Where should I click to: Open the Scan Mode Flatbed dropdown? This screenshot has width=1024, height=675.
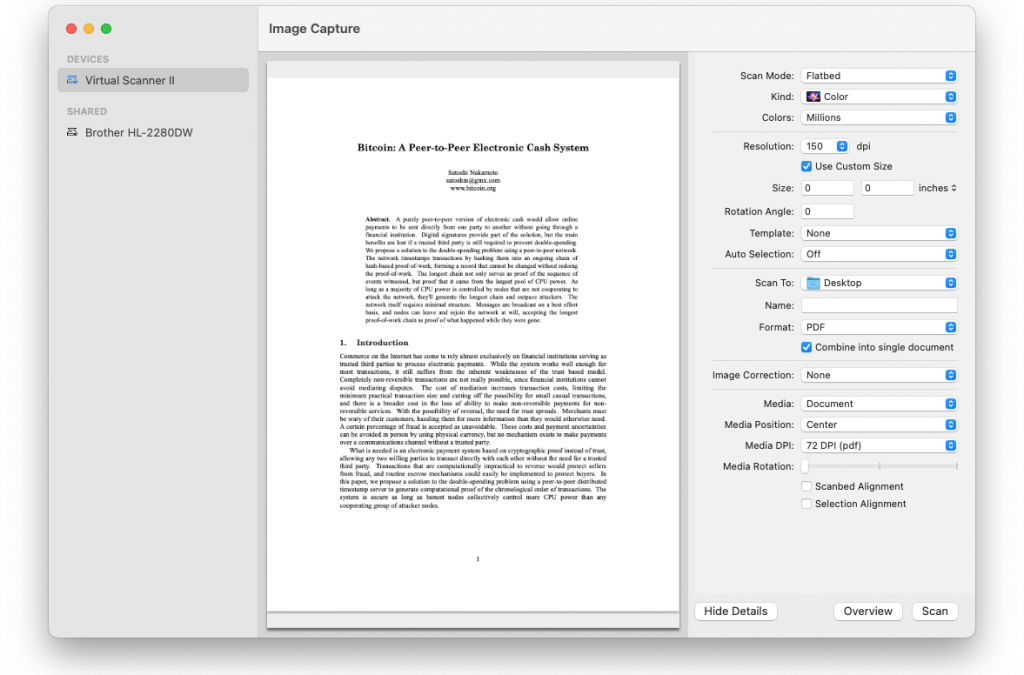[879, 76]
